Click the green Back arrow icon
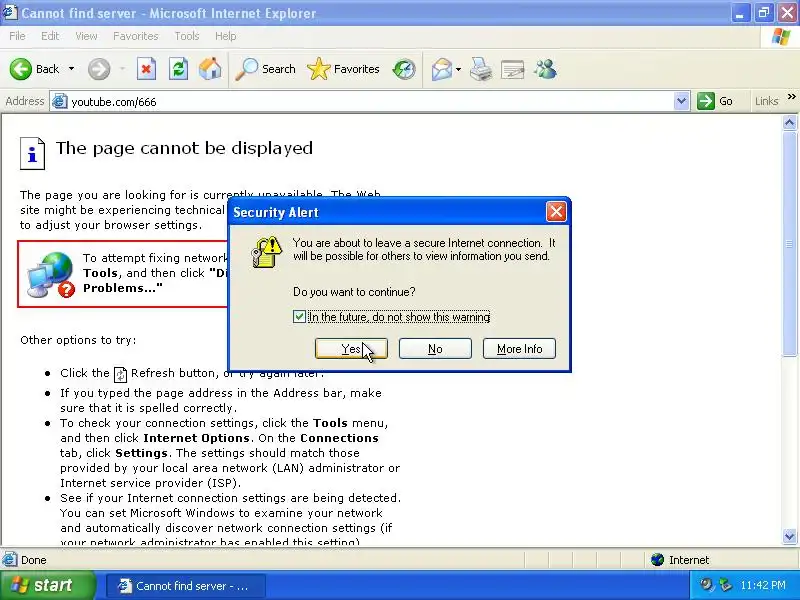This screenshot has width=800, height=600. (x=21, y=69)
